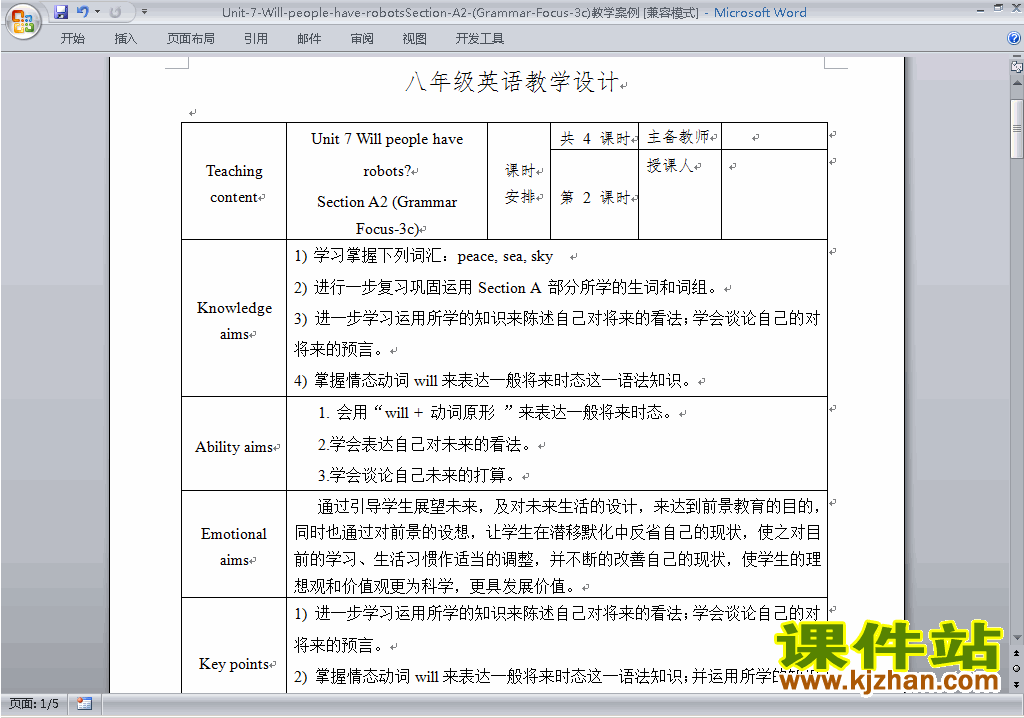Switch to the 视图 tab
This screenshot has height=718, width=1024.
(415, 39)
